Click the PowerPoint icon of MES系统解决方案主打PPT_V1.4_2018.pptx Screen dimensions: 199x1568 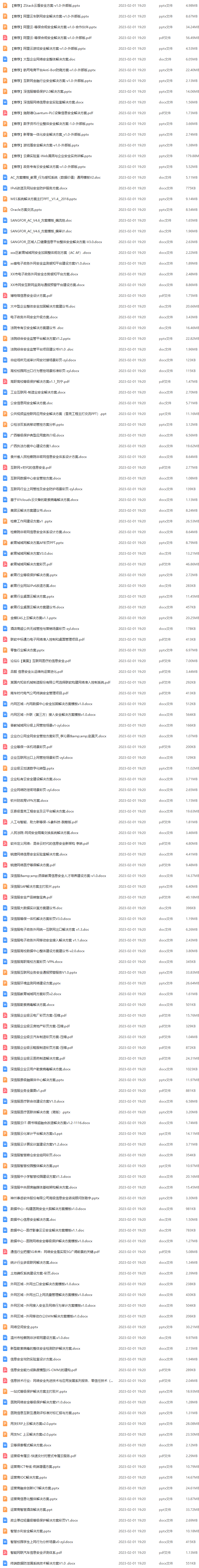click(5, 199)
